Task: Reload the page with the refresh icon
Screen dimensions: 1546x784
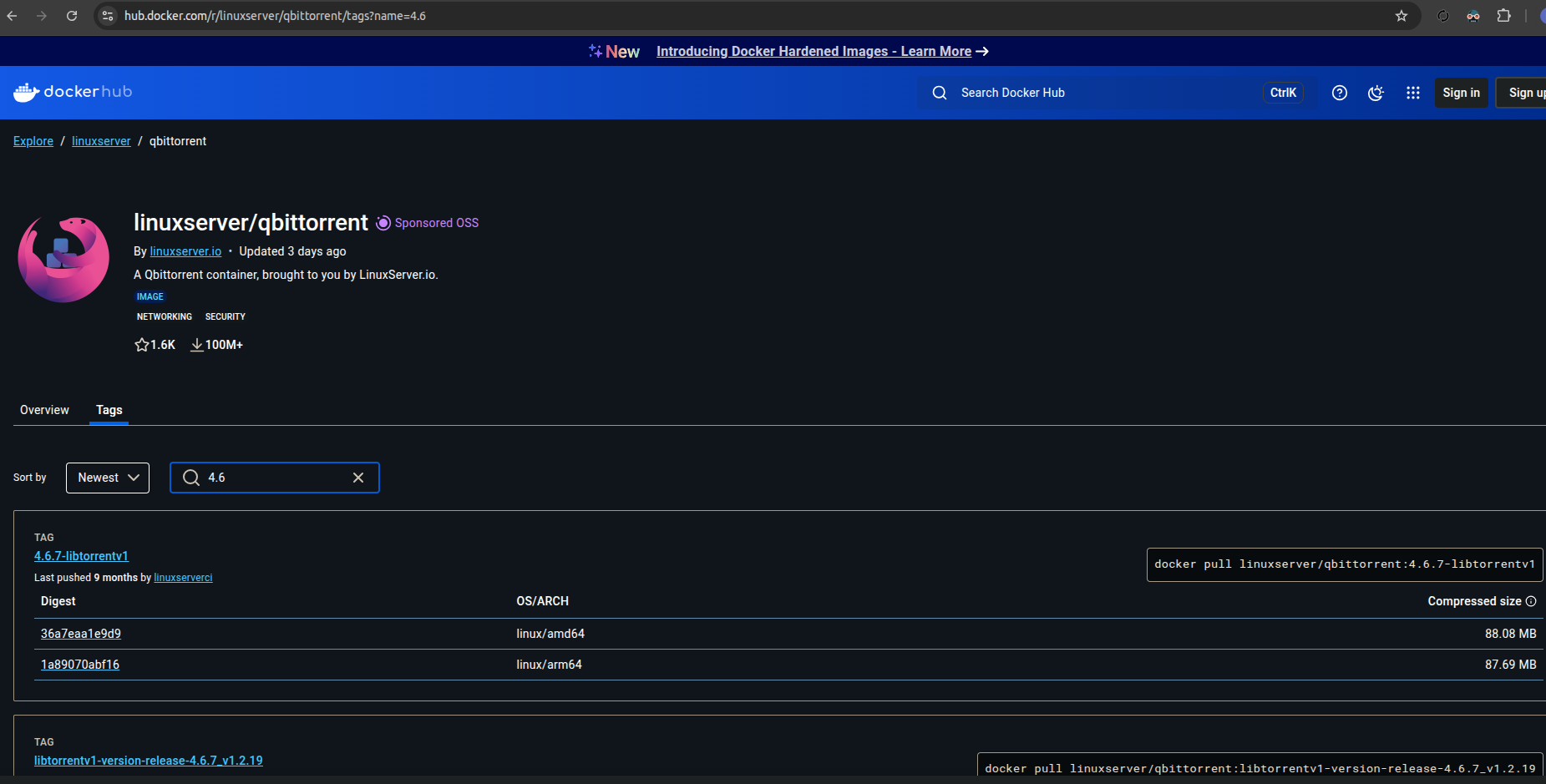Action: (72, 16)
